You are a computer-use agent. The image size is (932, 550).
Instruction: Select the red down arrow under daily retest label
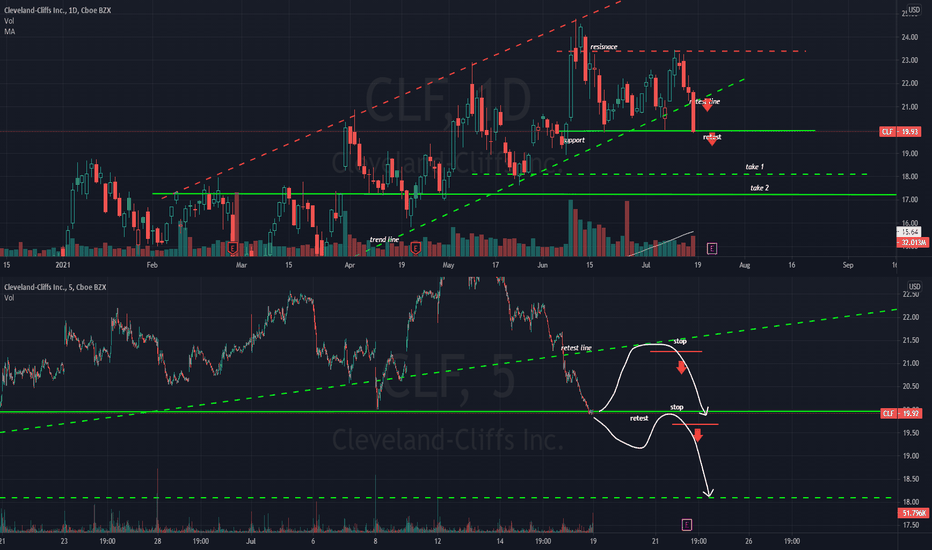tap(711, 140)
